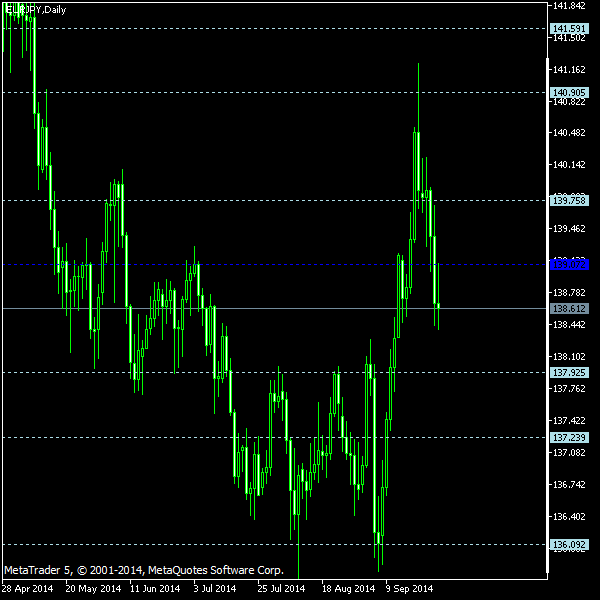Click the 138.442 price scale value
Image resolution: width=600 pixels, height=600 pixels.
click(x=569, y=325)
